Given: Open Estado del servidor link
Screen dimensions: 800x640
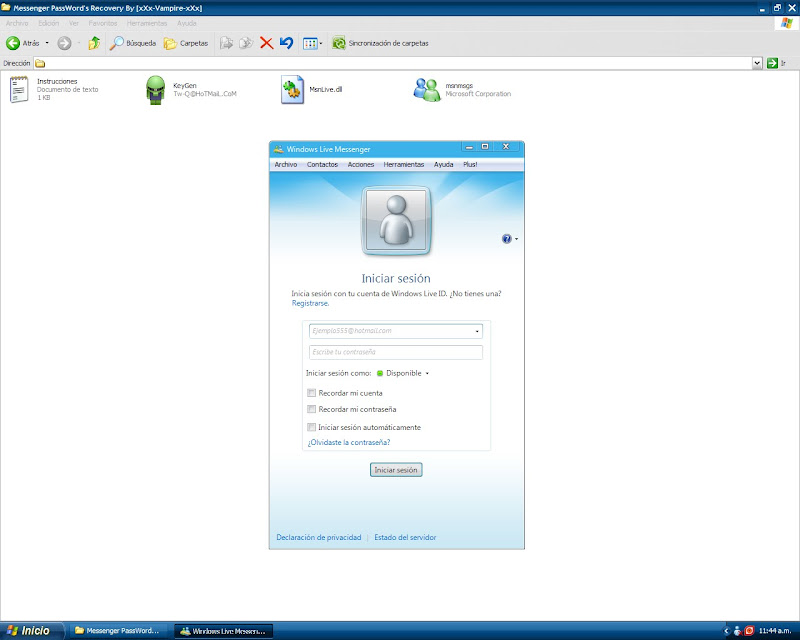Looking at the screenshot, I should click(x=405, y=537).
